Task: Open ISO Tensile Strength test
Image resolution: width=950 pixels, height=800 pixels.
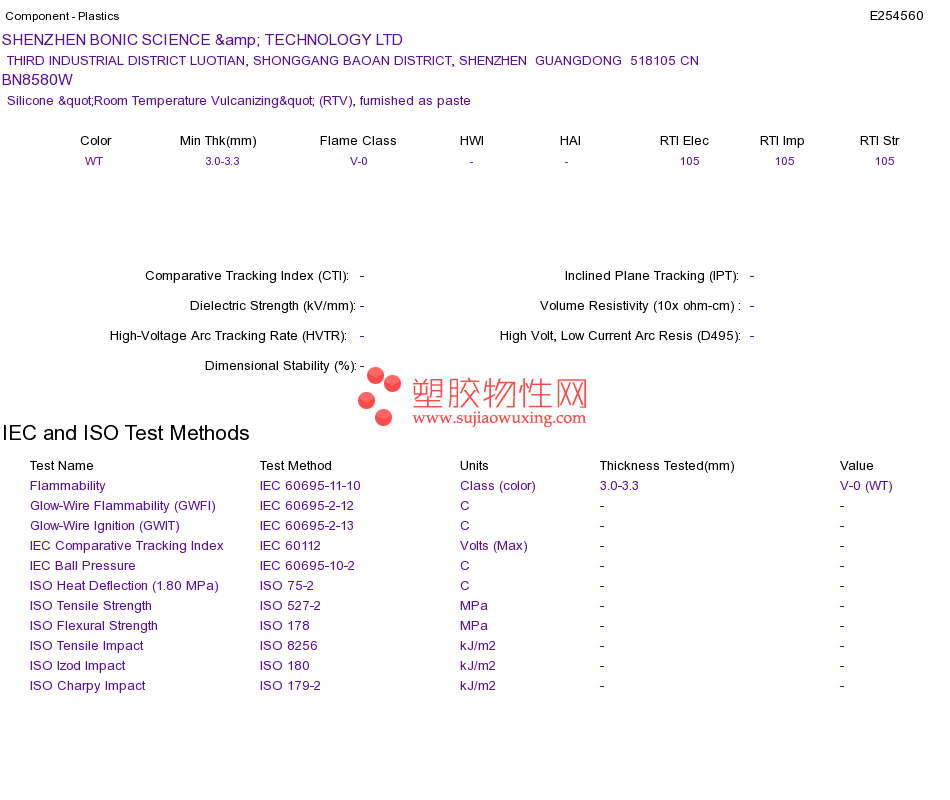Action: coord(91,606)
